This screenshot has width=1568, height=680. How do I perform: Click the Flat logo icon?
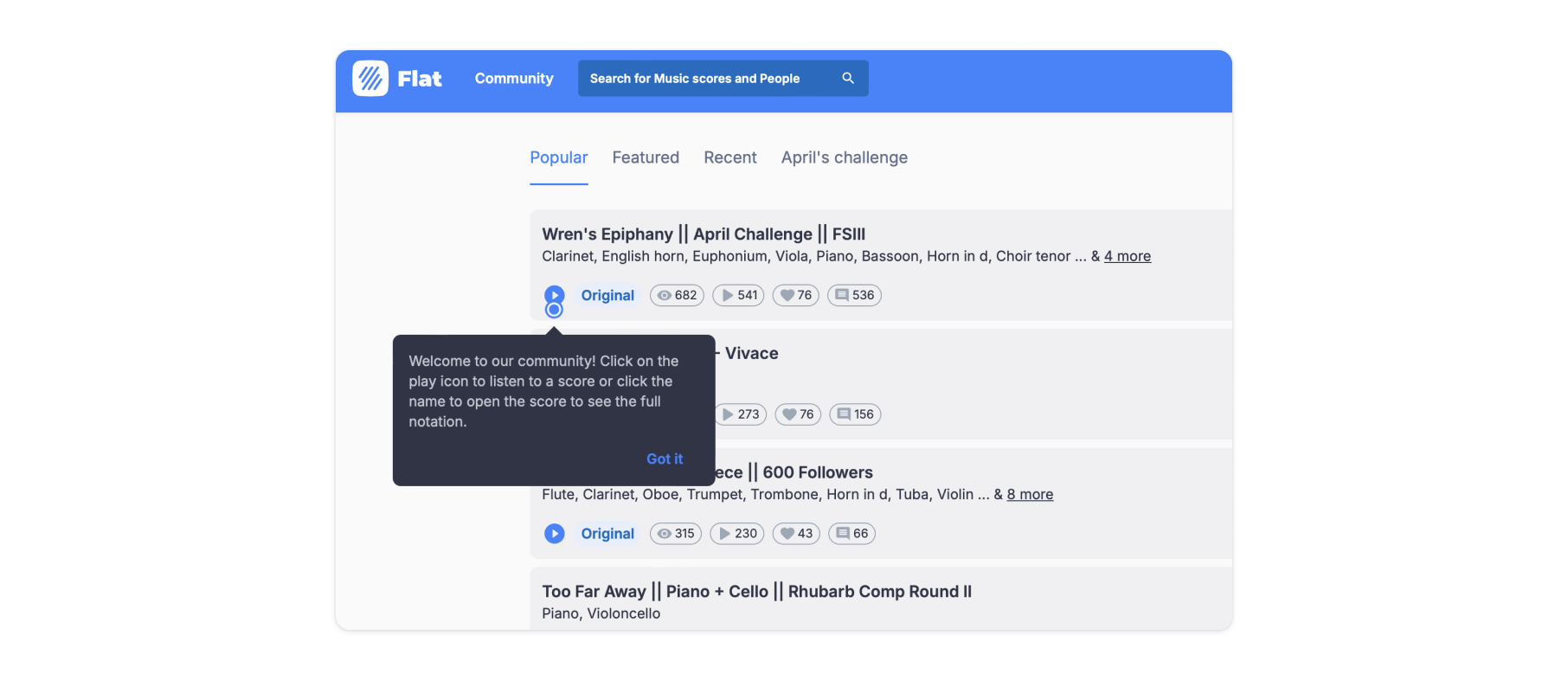370,79
